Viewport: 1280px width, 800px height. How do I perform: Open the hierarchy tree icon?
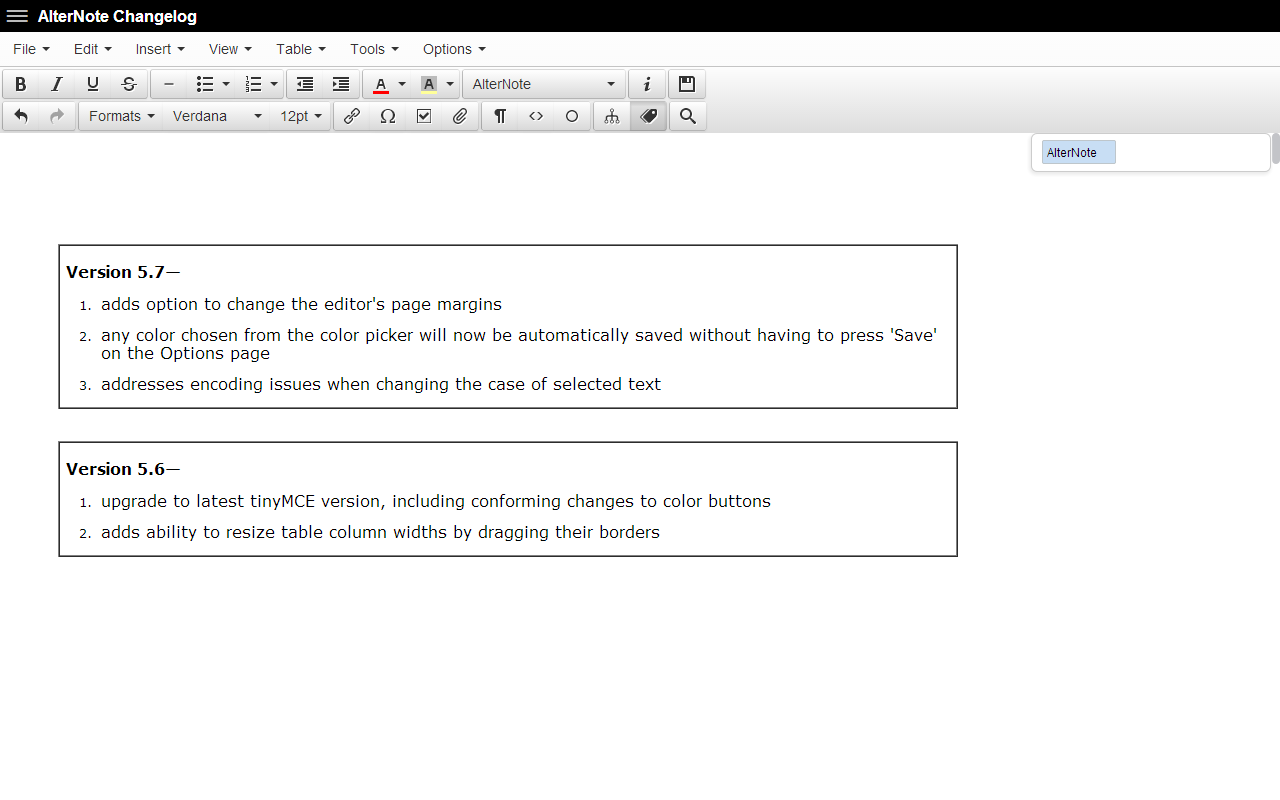[x=612, y=116]
